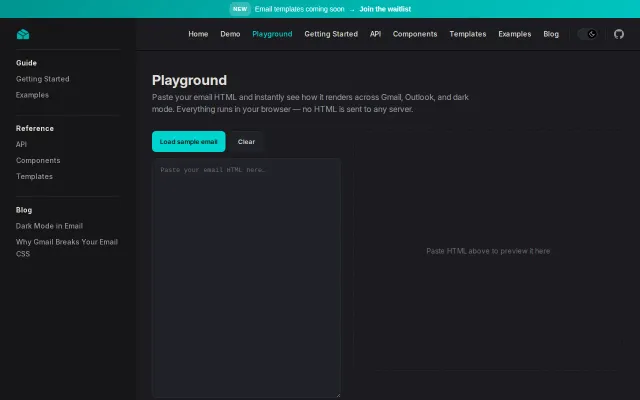
Task: Click the Blog sidebar heading
Action: pyautogui.click(x=24, y=210)
